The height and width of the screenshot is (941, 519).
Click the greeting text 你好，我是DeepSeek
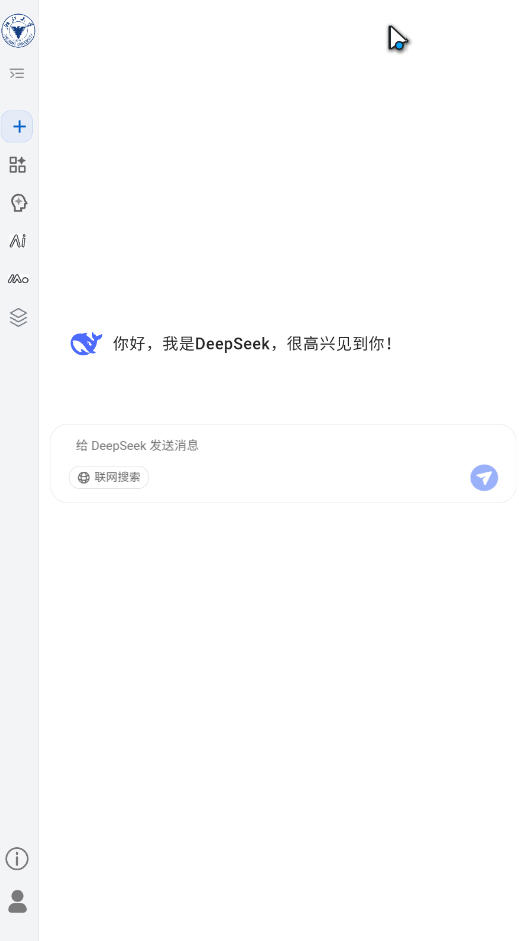click(x=191, y=344)
